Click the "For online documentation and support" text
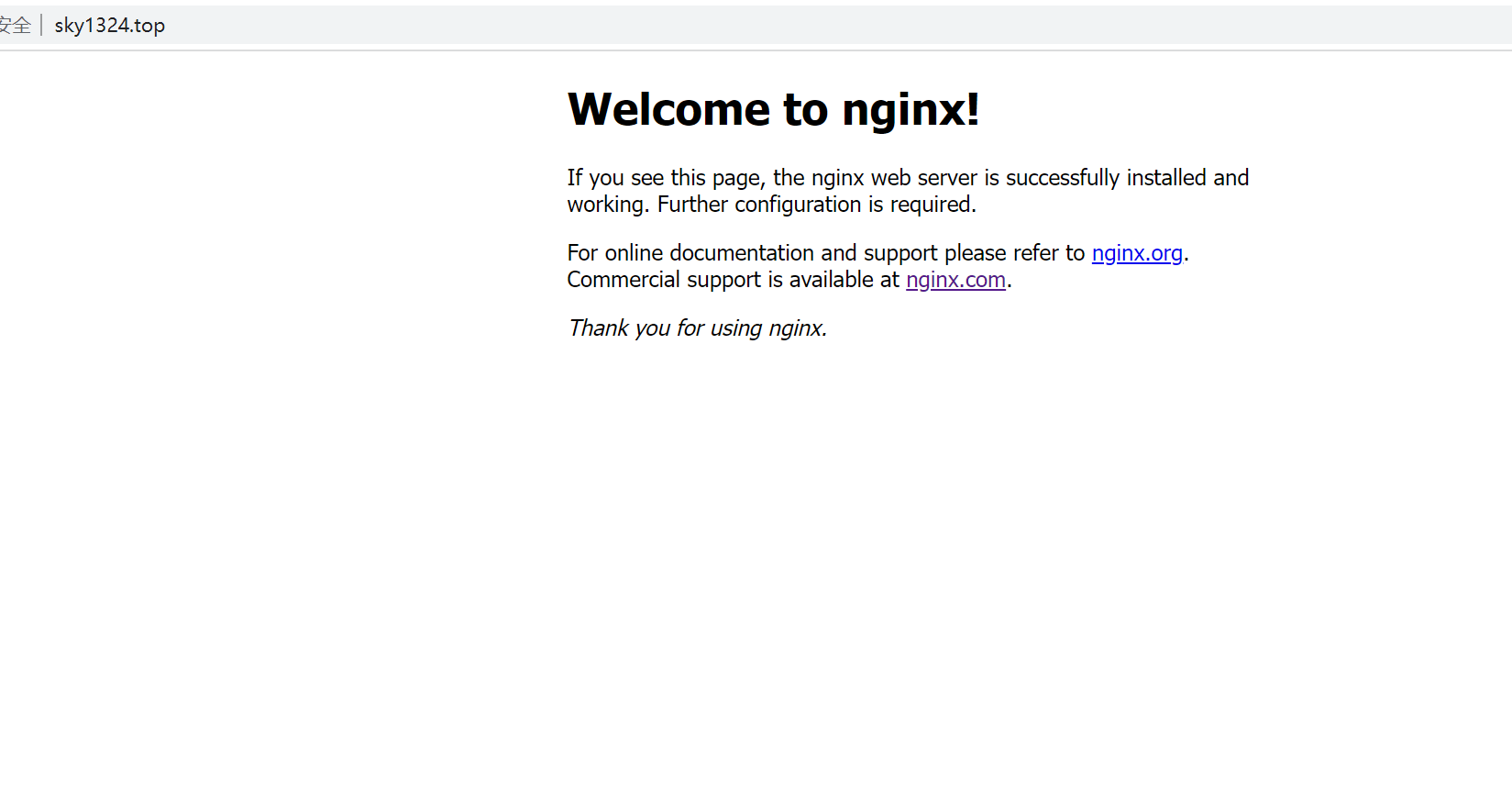This screenshot has width=1512, height=799. click(x=753, y=253)
